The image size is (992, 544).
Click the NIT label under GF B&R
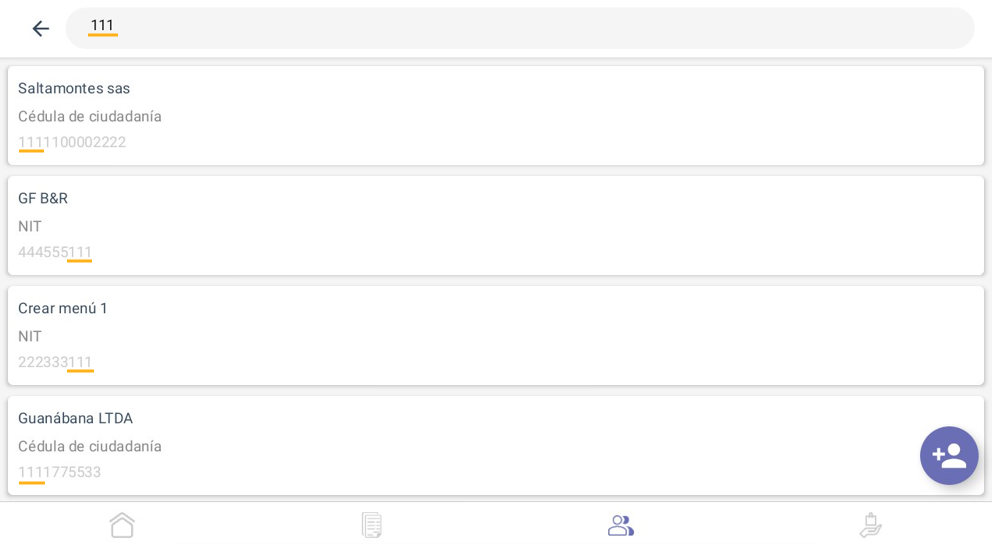(30, 226)
